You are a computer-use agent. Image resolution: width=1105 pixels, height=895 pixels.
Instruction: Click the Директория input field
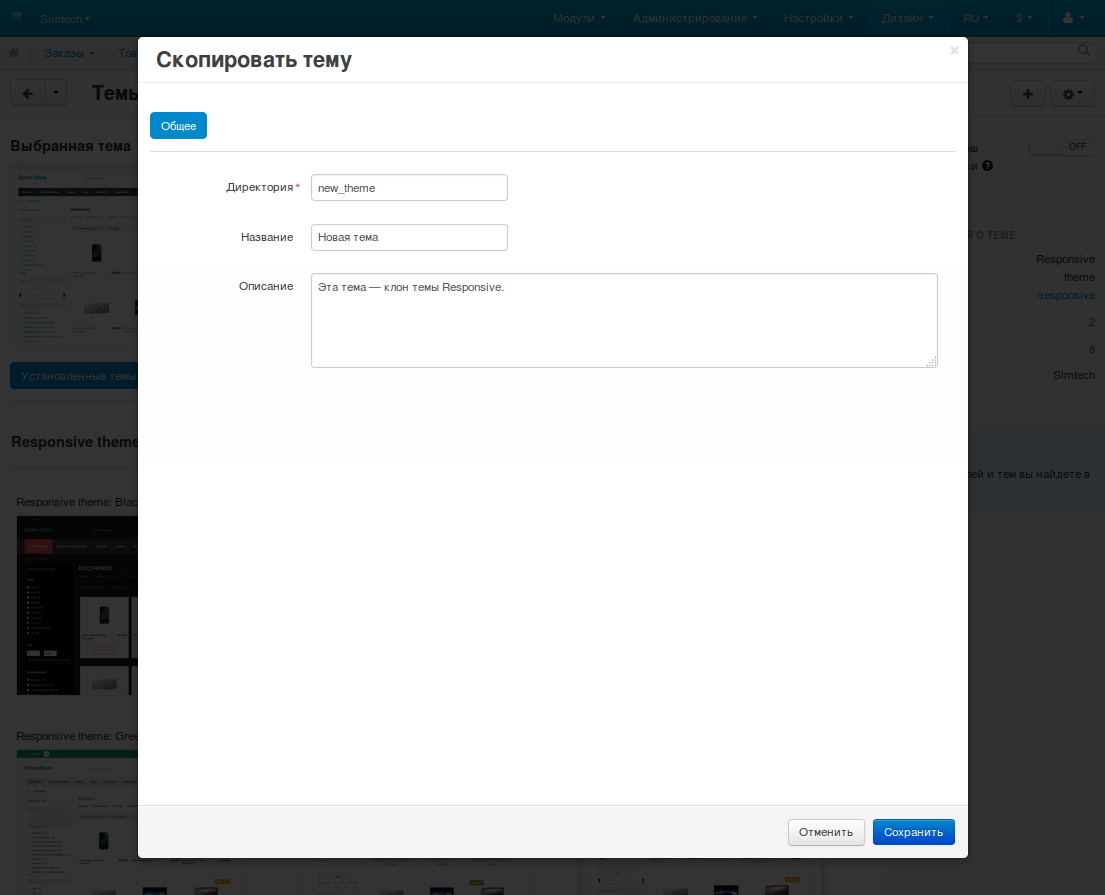[409, 188]
